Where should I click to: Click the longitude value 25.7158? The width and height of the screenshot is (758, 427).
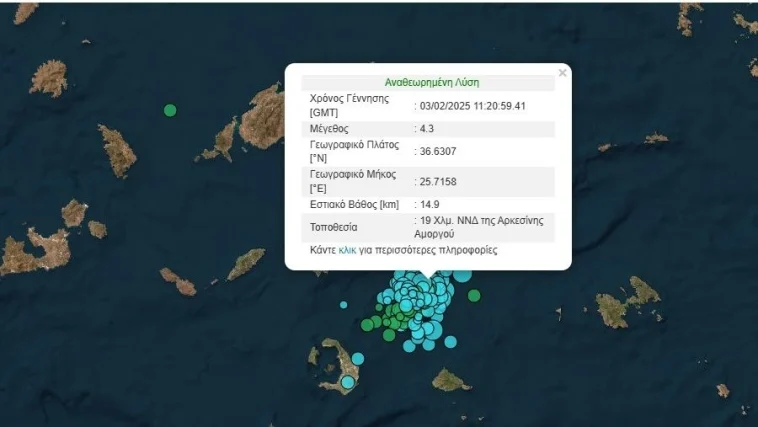[438, 182]
